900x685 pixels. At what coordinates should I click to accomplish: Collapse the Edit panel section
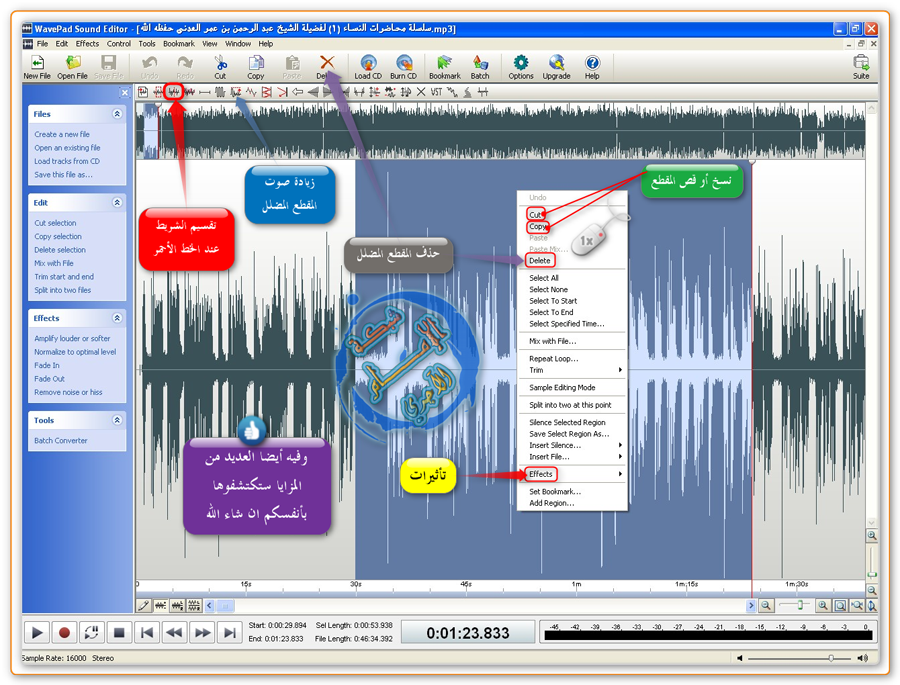(117, 202)
